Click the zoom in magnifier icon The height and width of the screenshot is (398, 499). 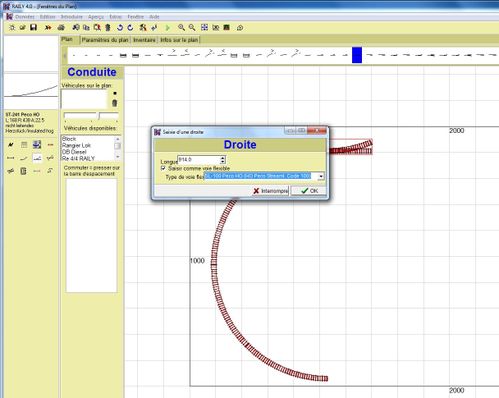pyautogui.click(x=181, y=28)
